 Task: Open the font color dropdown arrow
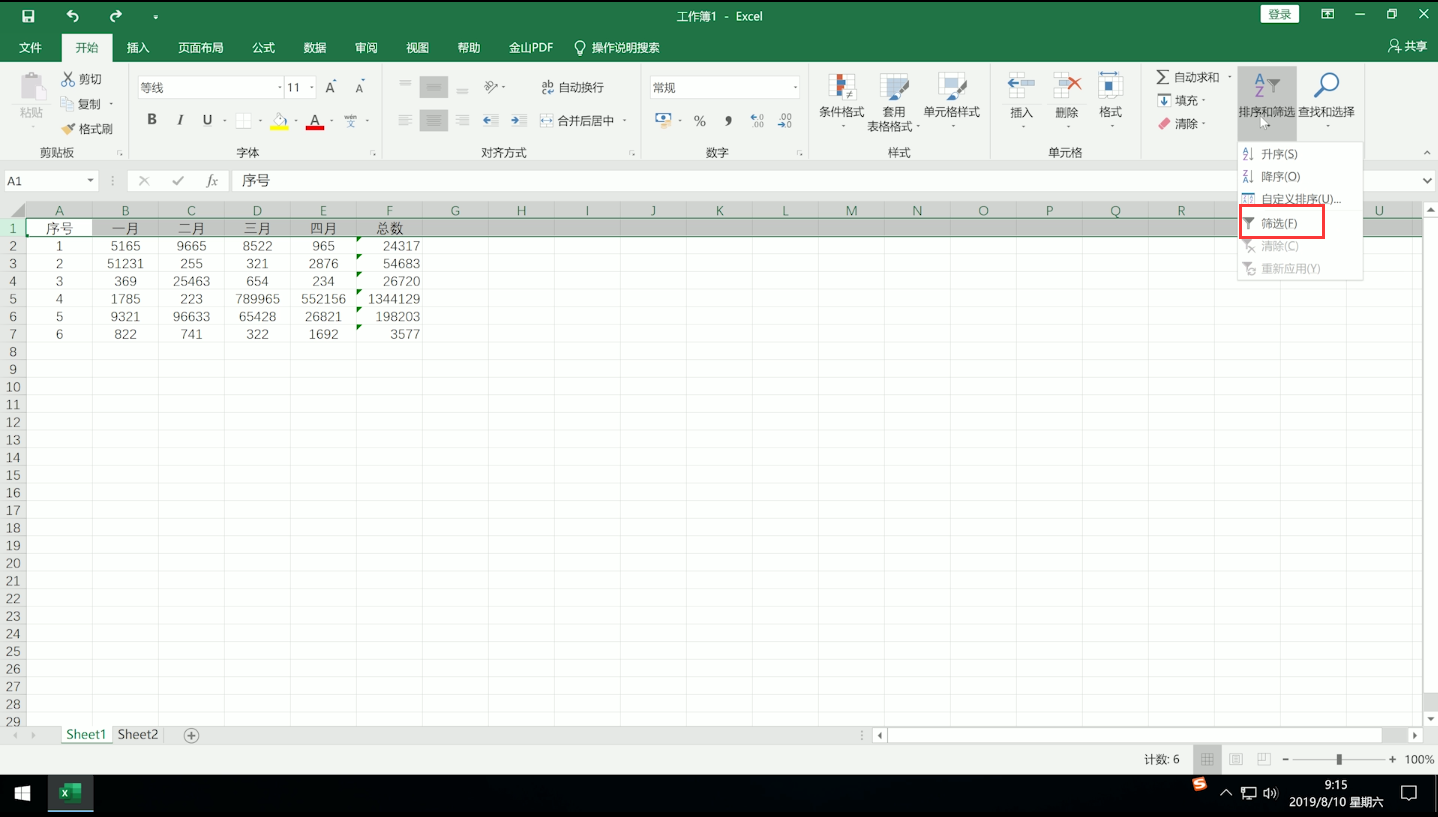point(331,121)
